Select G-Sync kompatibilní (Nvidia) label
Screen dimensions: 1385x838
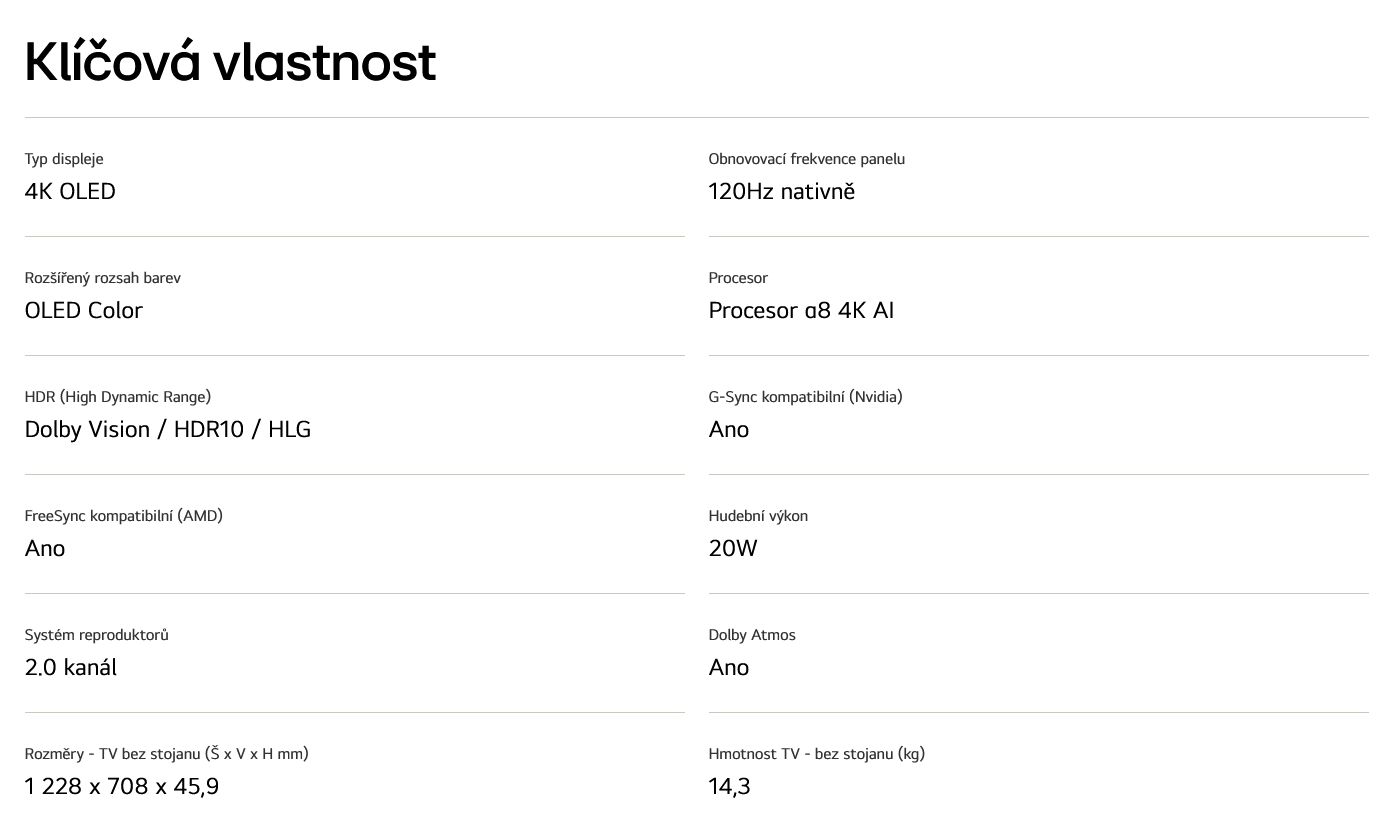805,397
